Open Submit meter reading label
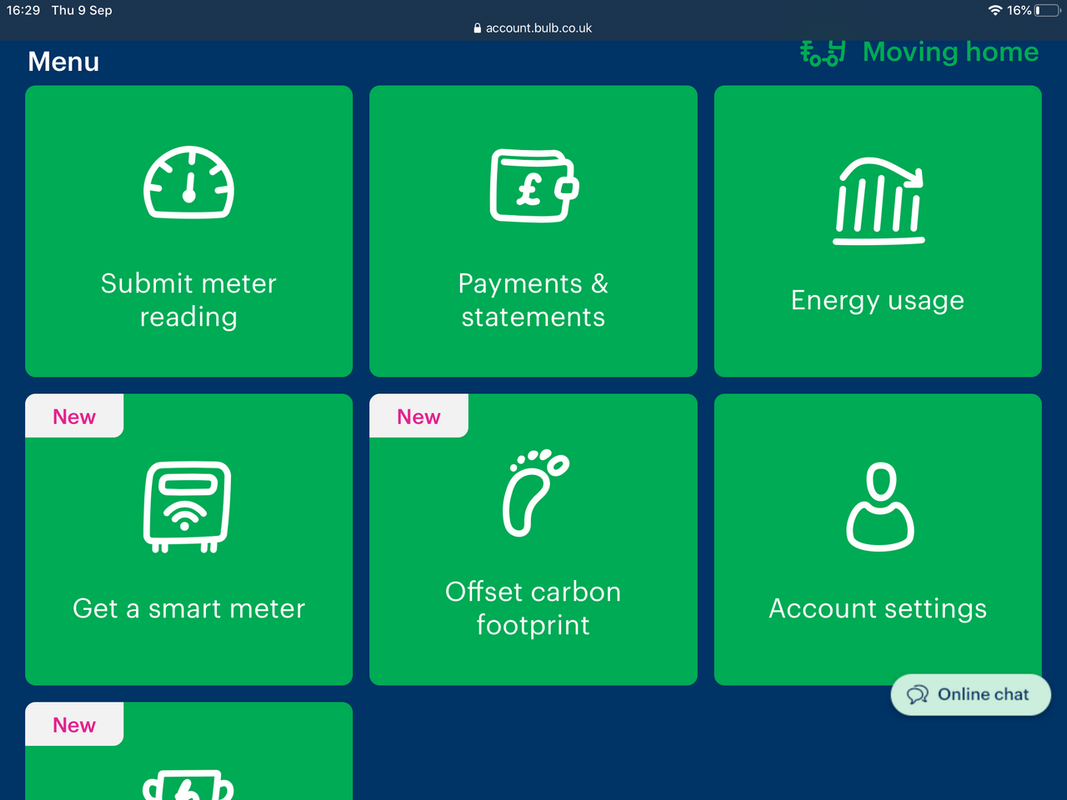Viewport: 1067px width, 800px height. click(188, 300)
